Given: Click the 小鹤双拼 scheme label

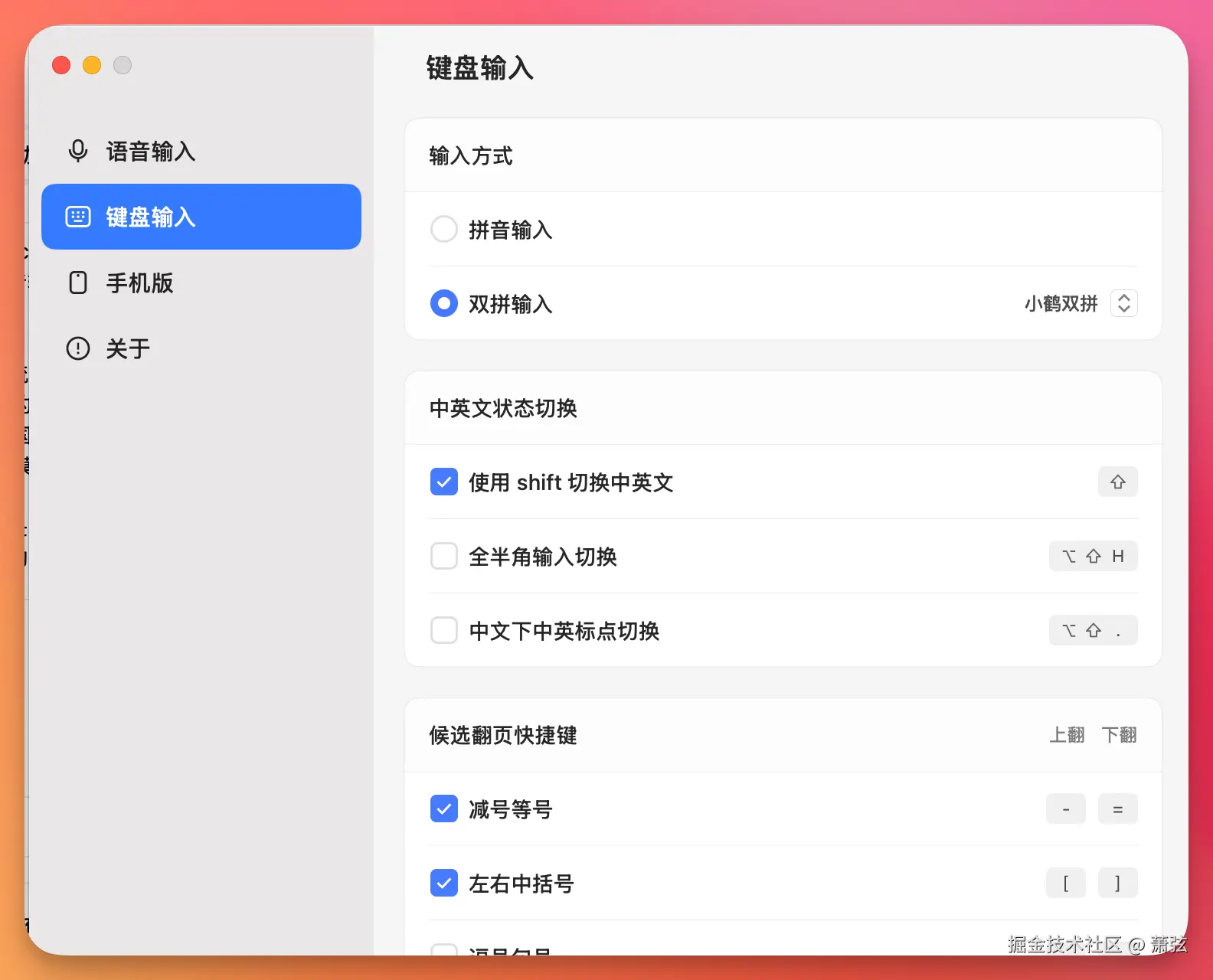Looking at the screenshot, I should [1061, 304].
